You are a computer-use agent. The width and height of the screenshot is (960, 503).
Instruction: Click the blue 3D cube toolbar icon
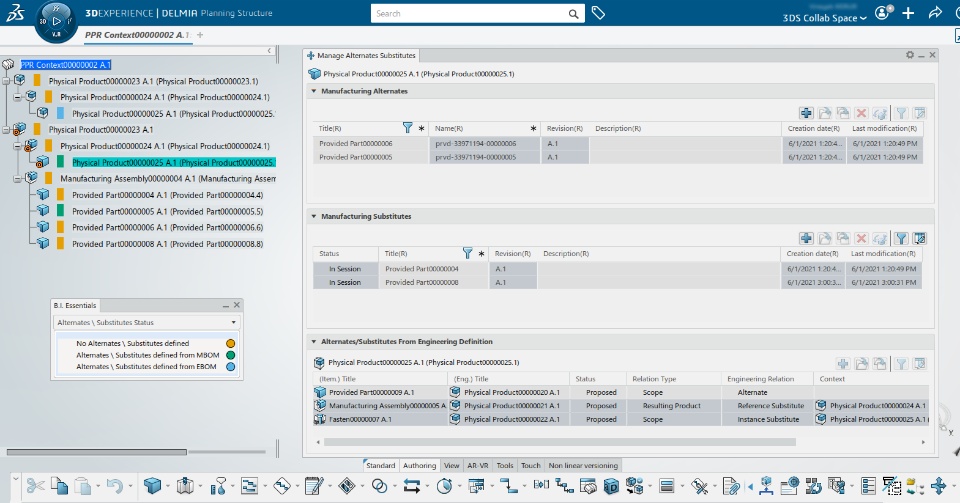(152, 486)
